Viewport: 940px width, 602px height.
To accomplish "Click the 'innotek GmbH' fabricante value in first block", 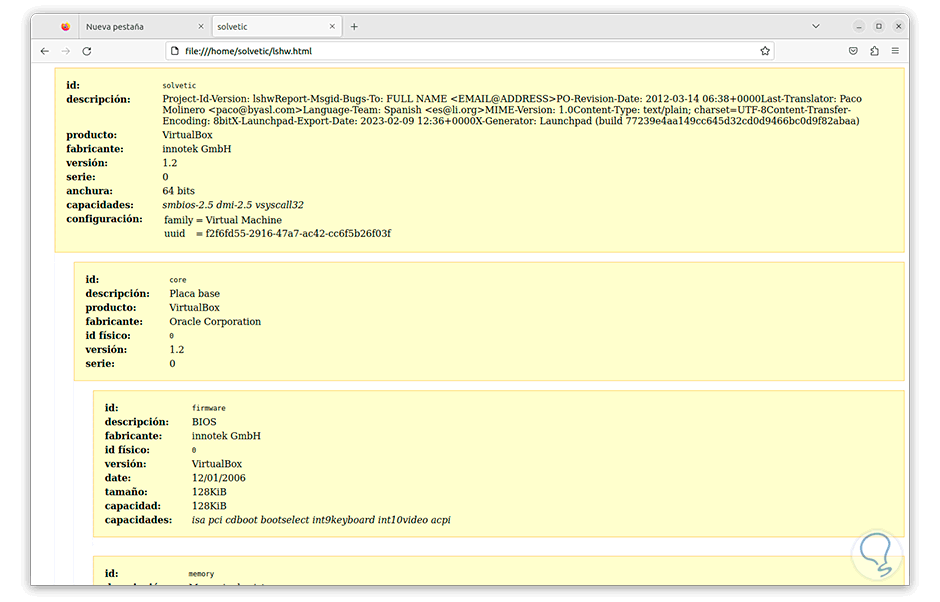I will click(x=197, y=149).
